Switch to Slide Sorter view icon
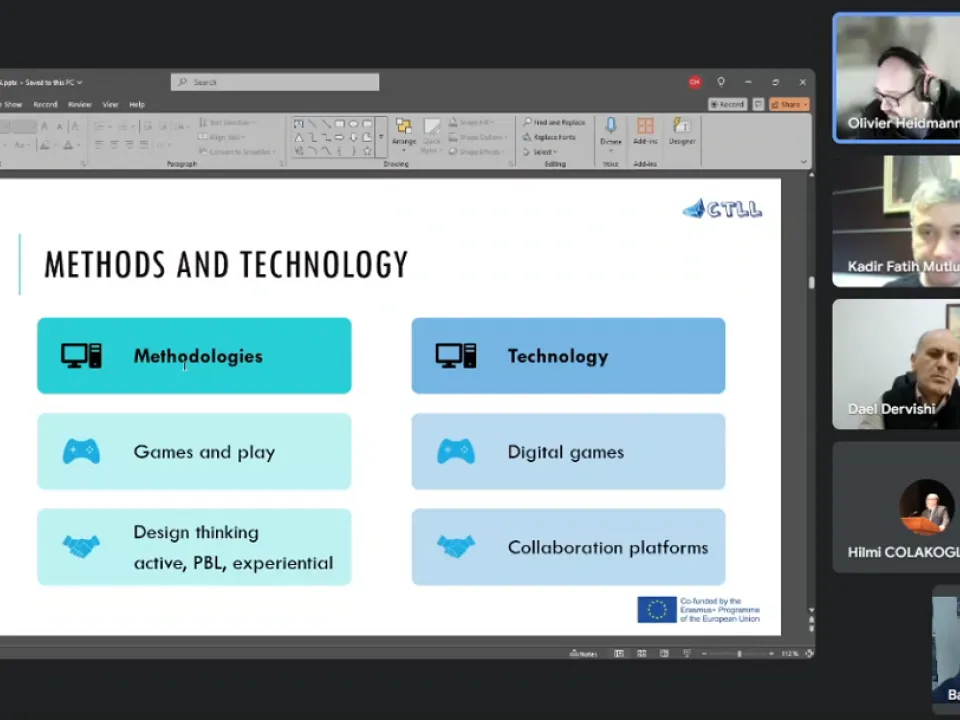Image resolution: width=960 pixels, height=720 pixels. tap(641, 653)
